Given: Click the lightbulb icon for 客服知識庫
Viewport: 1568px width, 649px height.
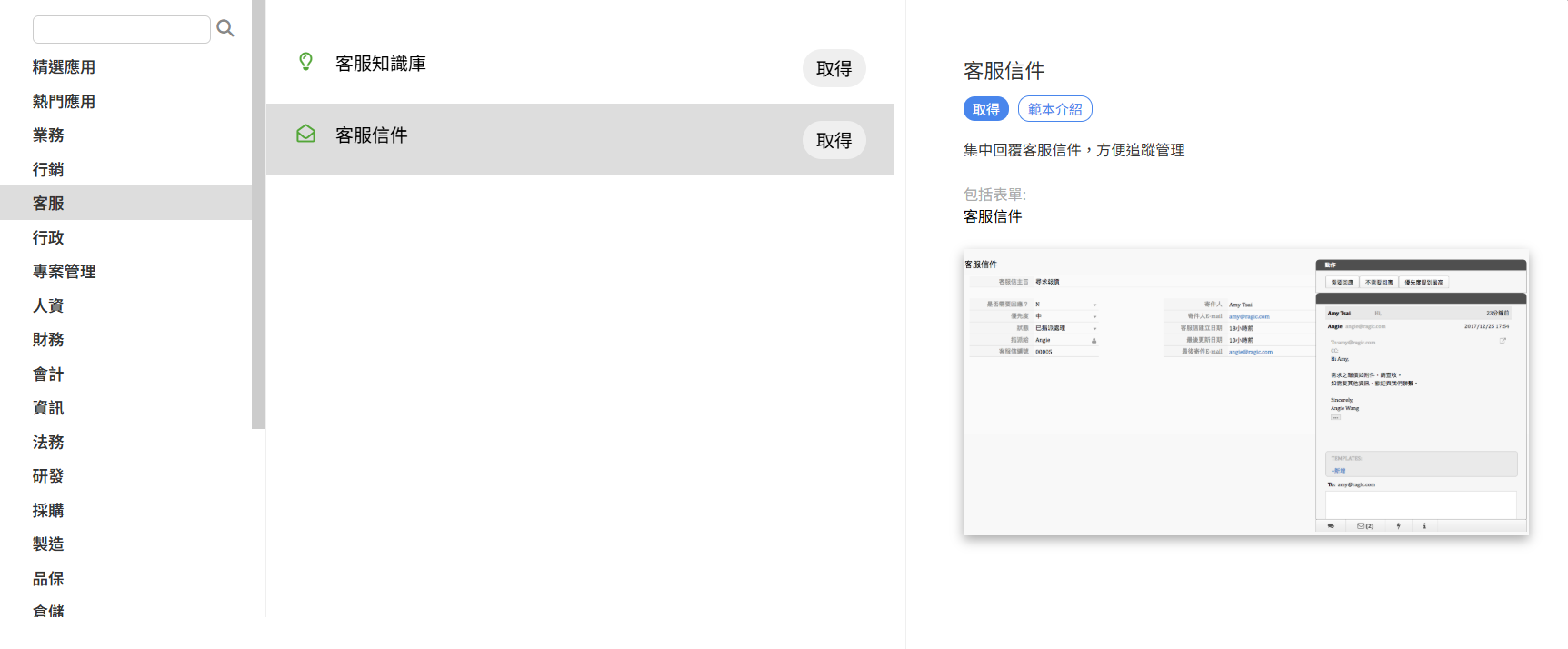Looking at the screenshot, I should tap(306, 62).
